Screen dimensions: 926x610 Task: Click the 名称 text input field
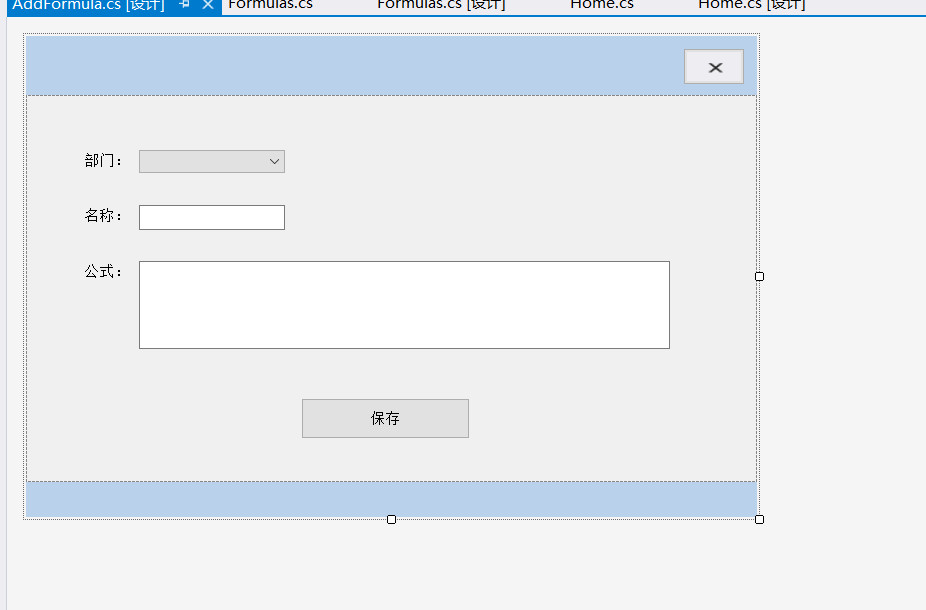pos(212,217)
